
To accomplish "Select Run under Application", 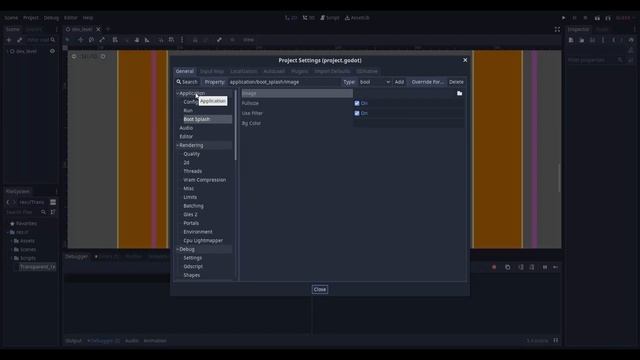I will pos(188,111).
